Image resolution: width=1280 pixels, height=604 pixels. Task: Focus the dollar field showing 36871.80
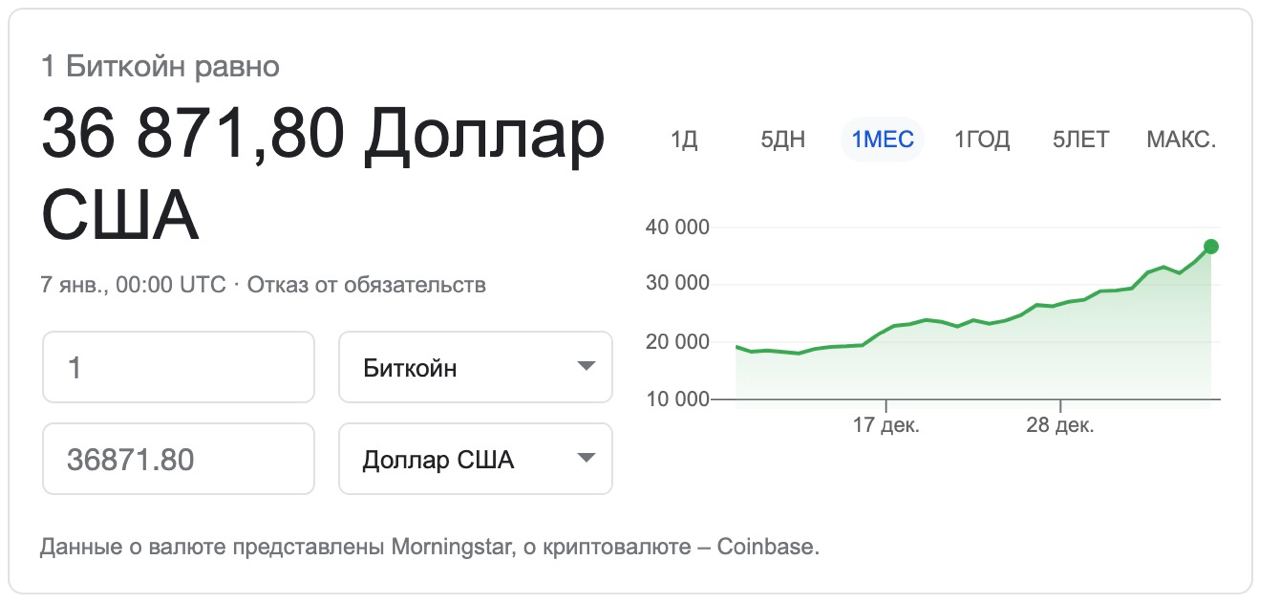(178, 459)
